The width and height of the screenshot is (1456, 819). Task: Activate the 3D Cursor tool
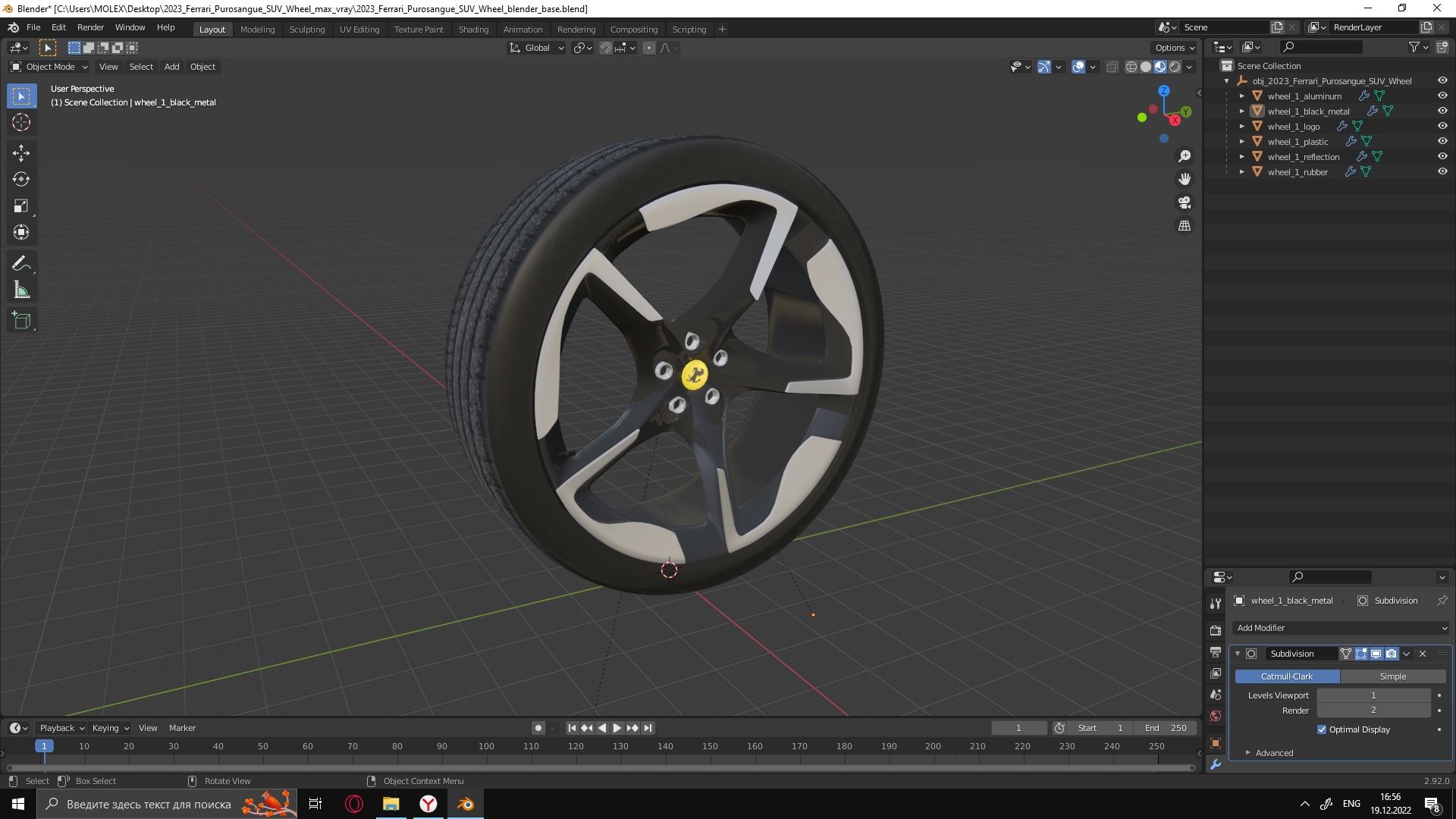[x=21, y=122]
